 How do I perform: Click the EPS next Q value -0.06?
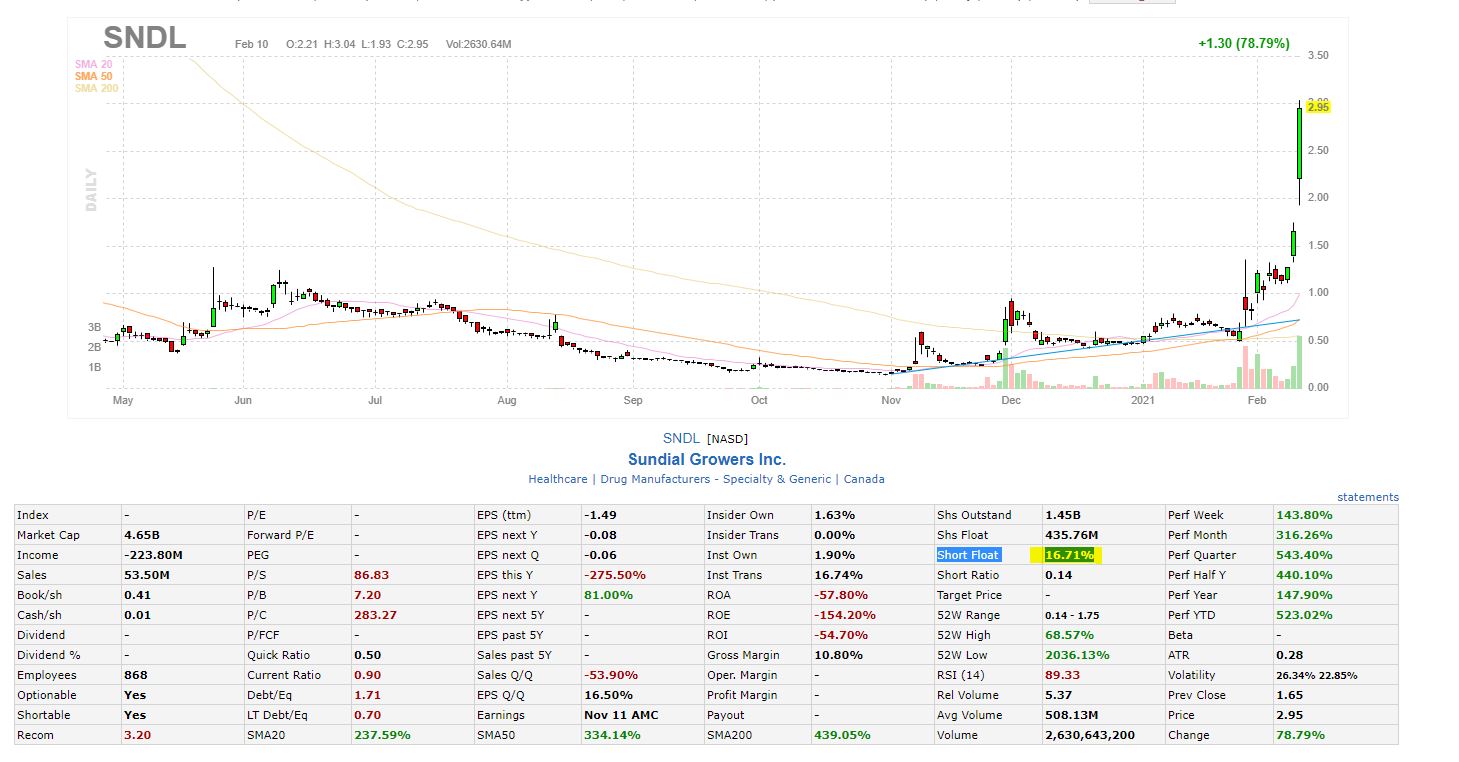(599, 555)
